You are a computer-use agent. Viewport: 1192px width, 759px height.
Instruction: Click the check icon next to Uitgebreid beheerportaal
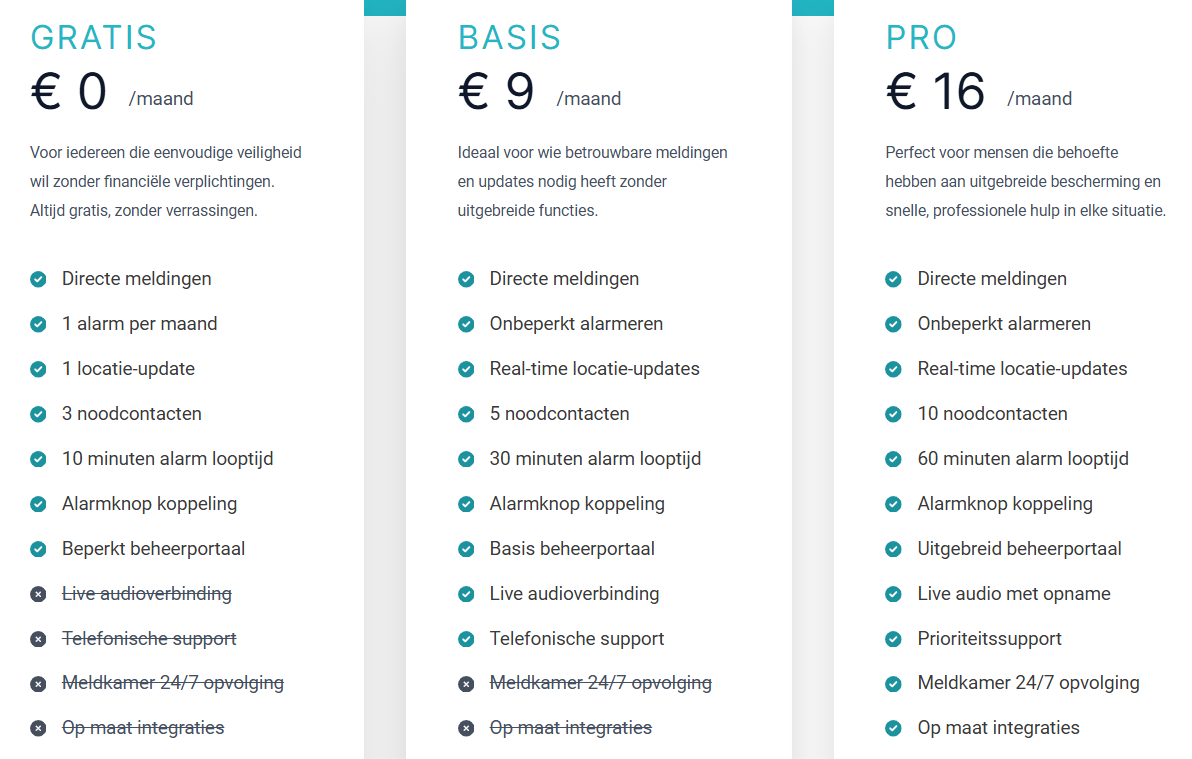894,549
